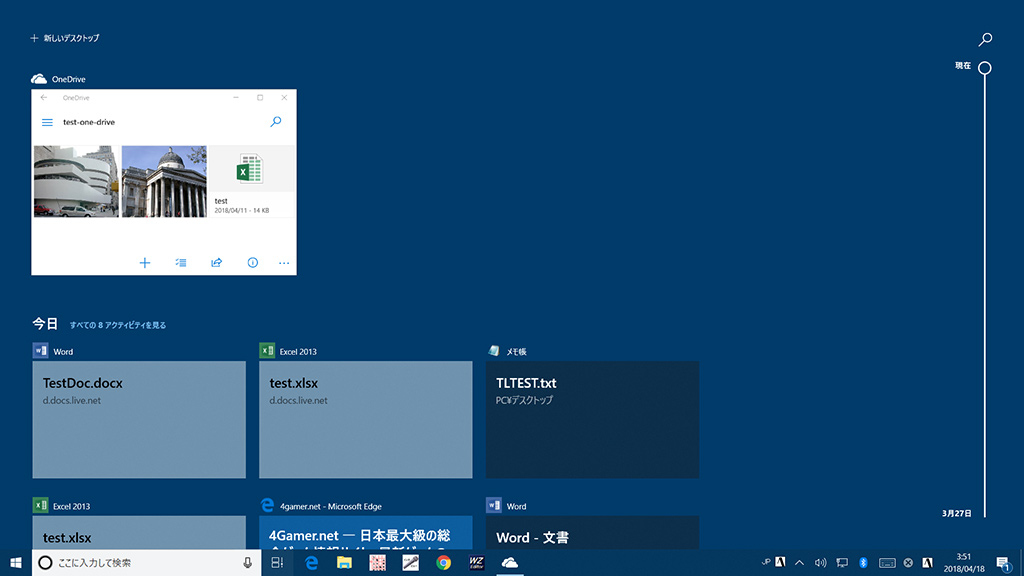
Task: Open the domed columned building photo
Action: [164, 182]
